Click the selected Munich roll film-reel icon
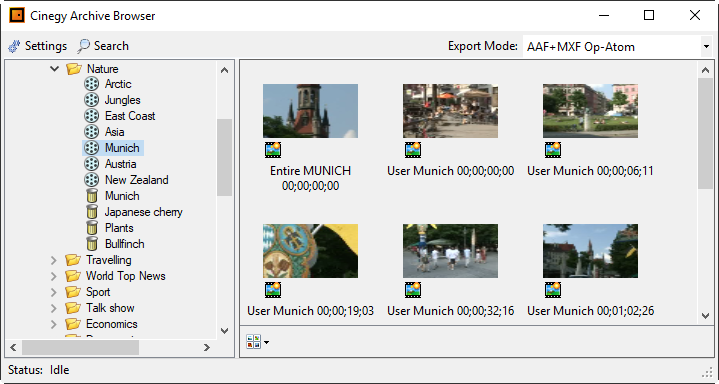Image resolution: width=719 pixels, height=384 pixels. click(92, 148)
